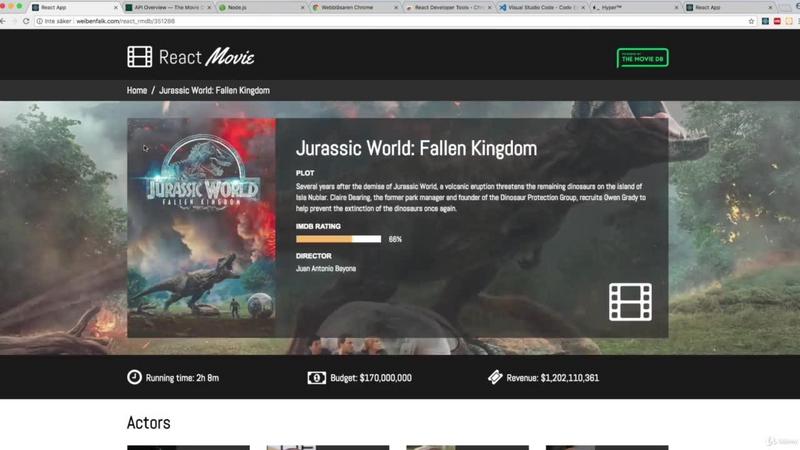Go back using browser back arrow
The image size is (800, 450).
4,21
